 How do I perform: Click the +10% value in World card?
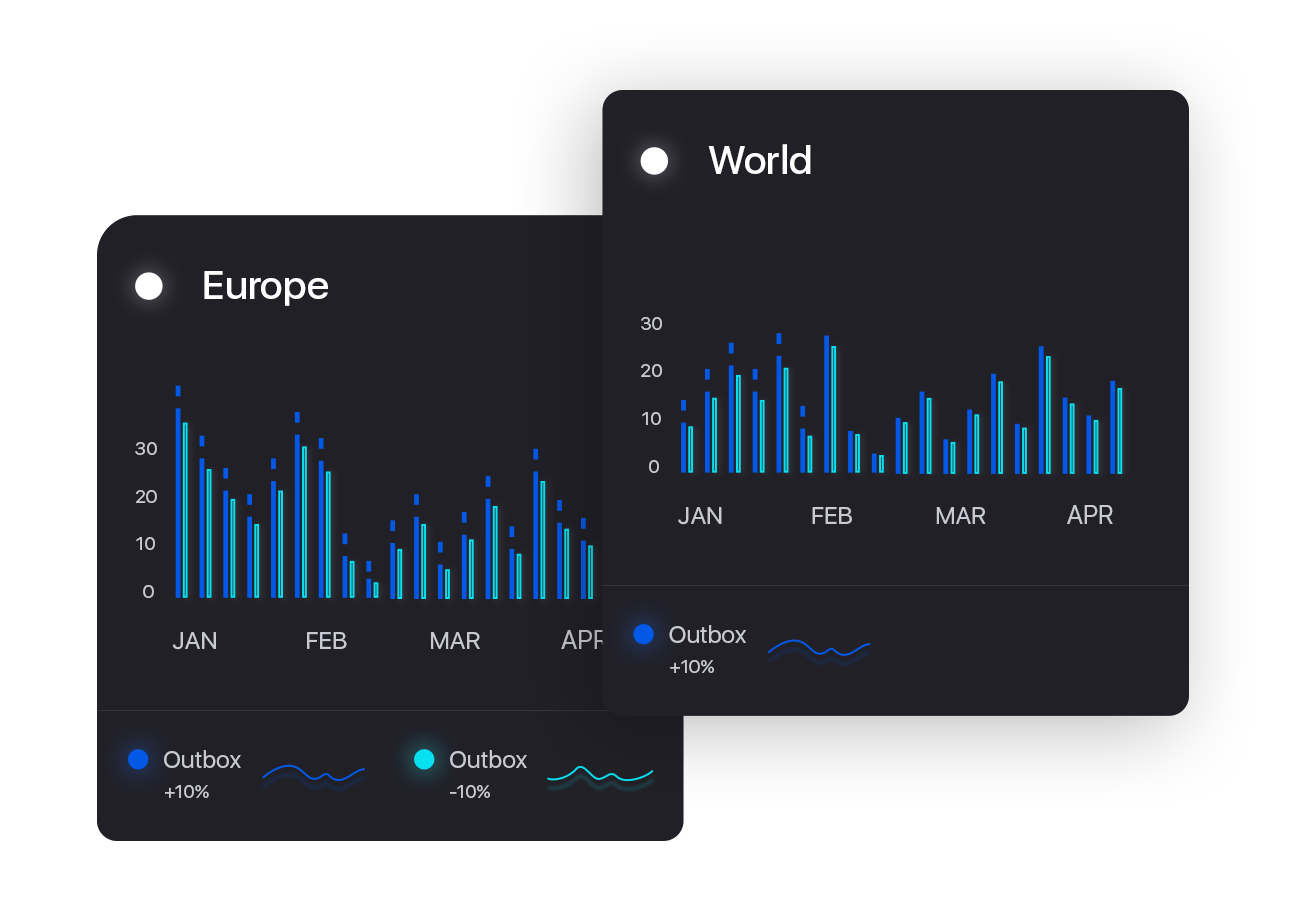(691, 667)
